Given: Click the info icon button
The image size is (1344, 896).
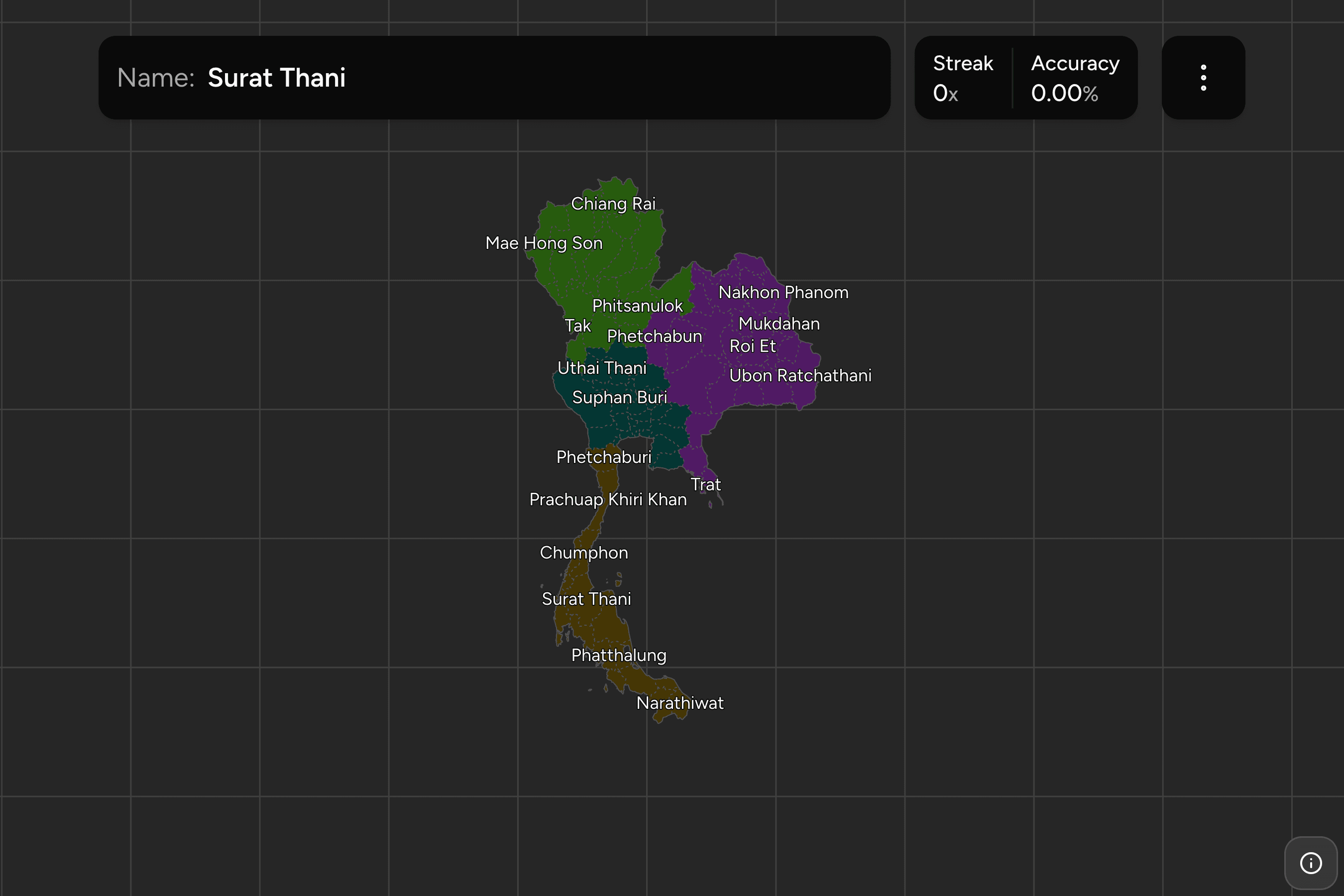Looking at the screenshot, I should (x=1311, y=863).
